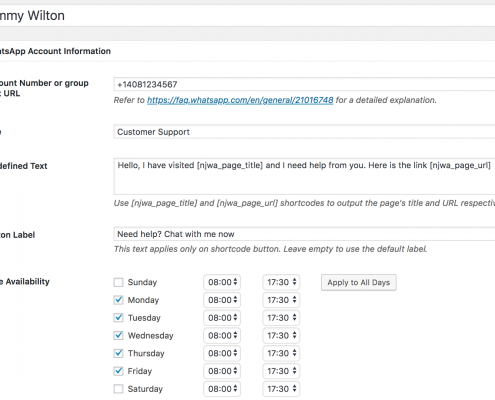Uncheck the Thursday availability checkbox

coord(118,353)
